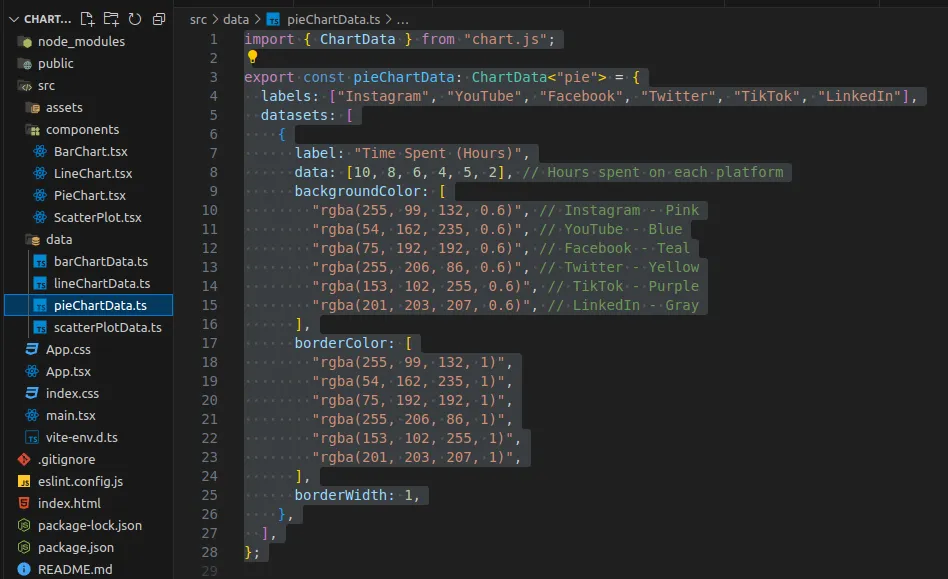Open index.css file
This screenshot has width=948, height=579.
click(x=72, y=393)
